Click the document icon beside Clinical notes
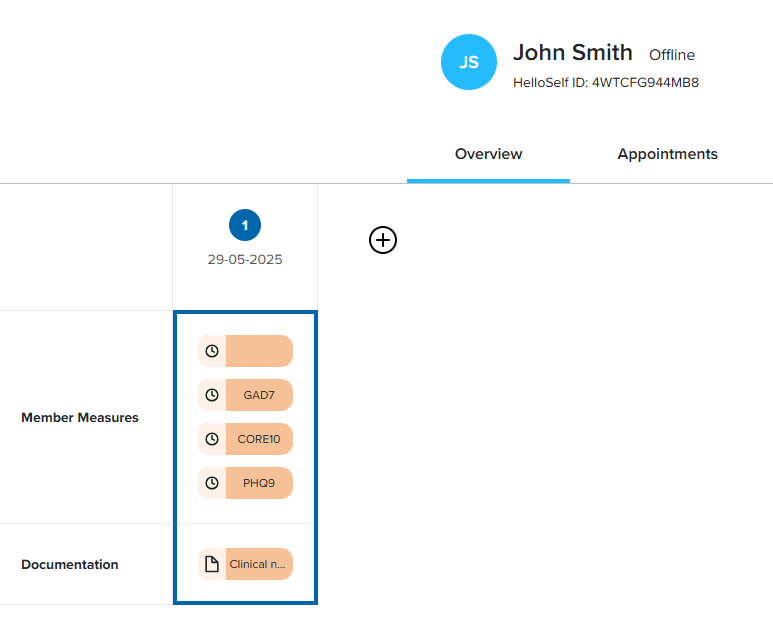The width and height of the screenshot is (773, 623). coord(212,564)
